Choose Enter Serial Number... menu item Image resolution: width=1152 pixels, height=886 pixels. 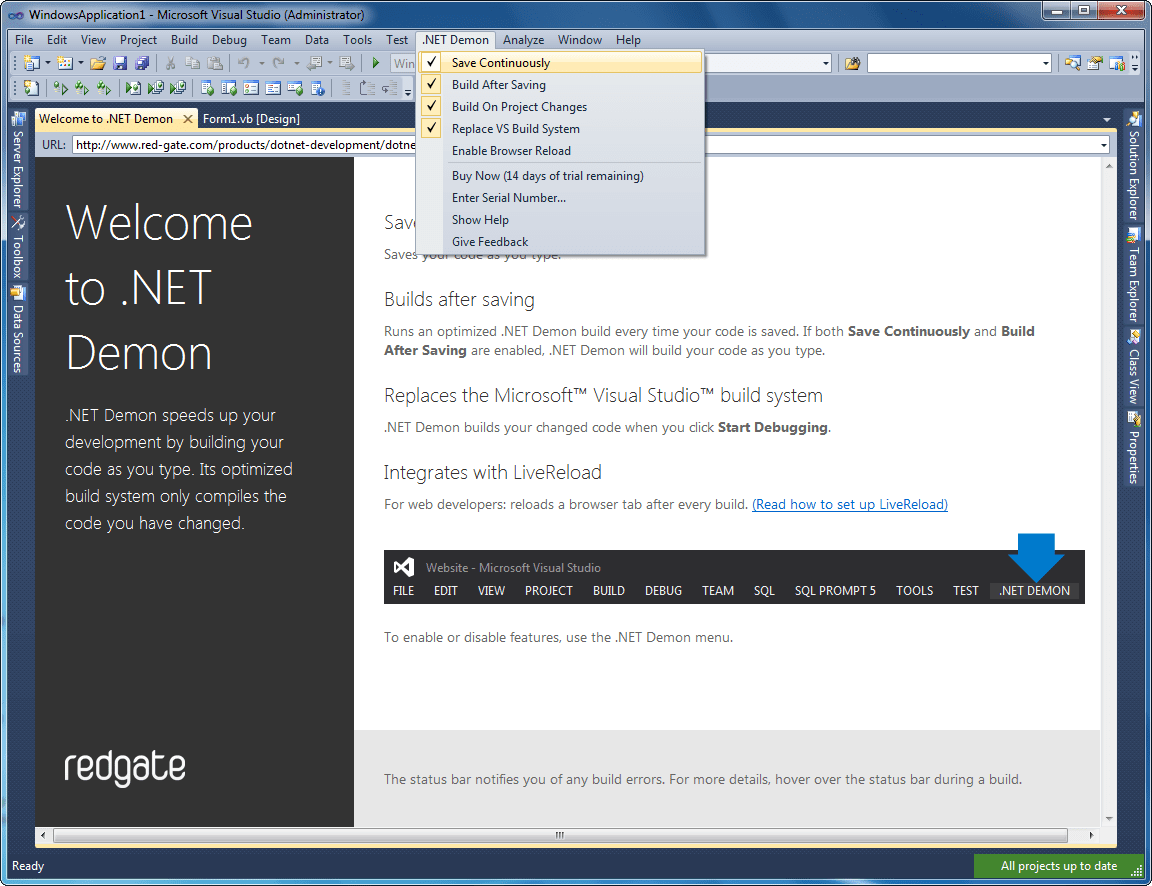[x=560, y=198]
